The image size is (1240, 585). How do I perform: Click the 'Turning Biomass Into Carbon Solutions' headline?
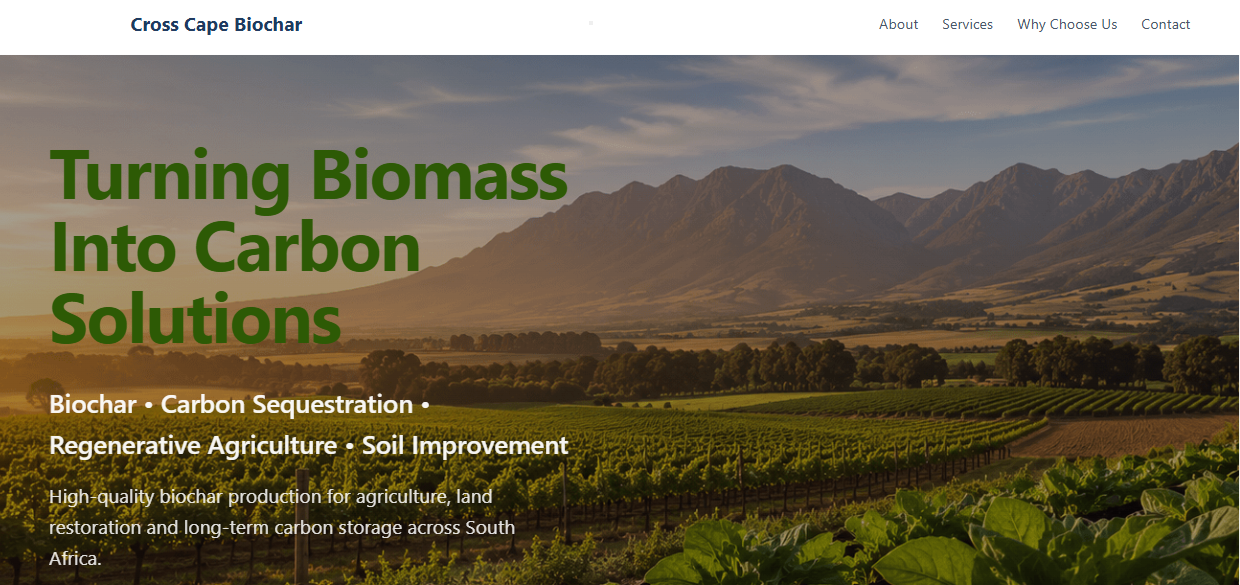309,246
